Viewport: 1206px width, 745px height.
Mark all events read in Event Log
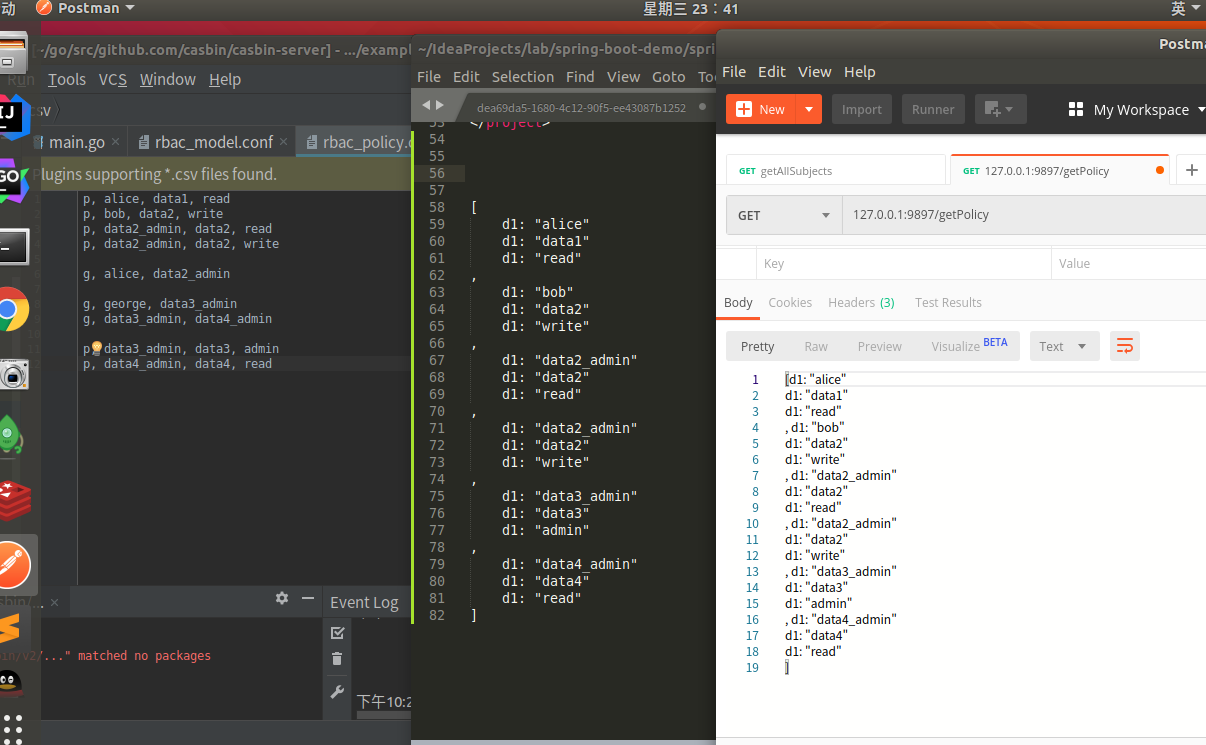[x=337, y=633]
